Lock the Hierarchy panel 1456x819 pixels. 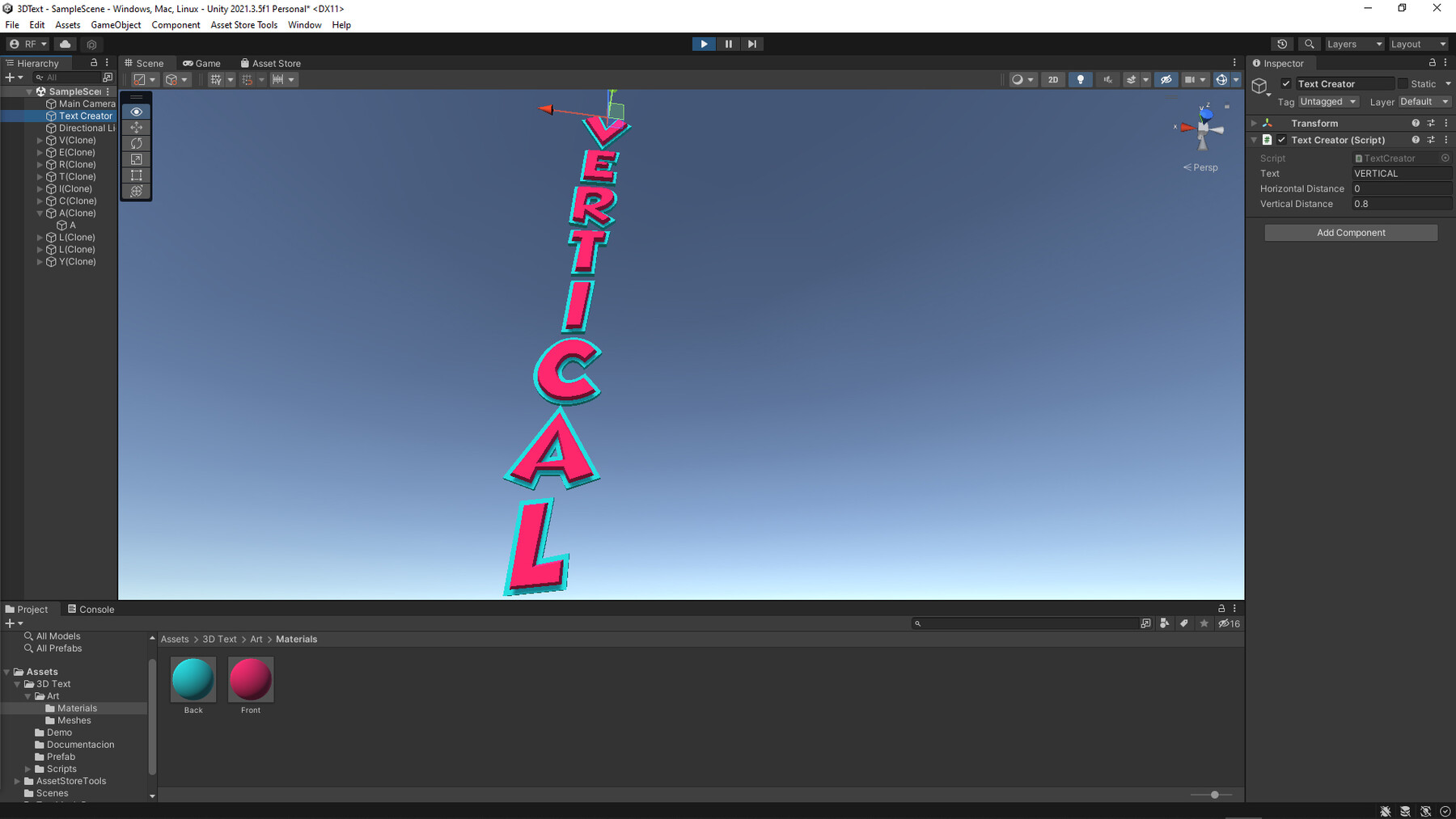click(x=94, y=62)
